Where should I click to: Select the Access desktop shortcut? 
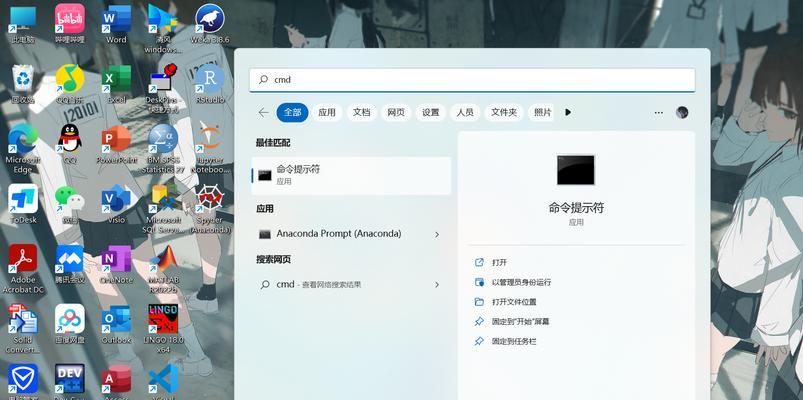pyautogui.click(x=116, y=382)
